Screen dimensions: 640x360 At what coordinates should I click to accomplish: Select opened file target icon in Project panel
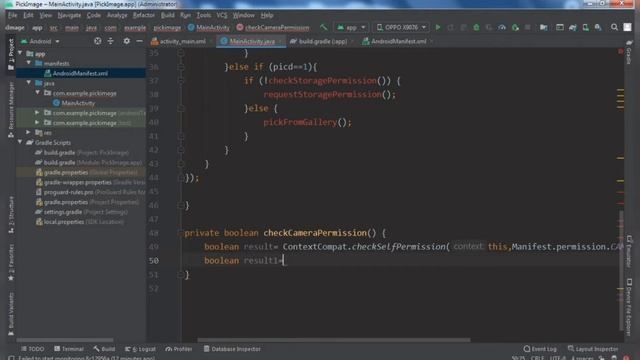98,41
